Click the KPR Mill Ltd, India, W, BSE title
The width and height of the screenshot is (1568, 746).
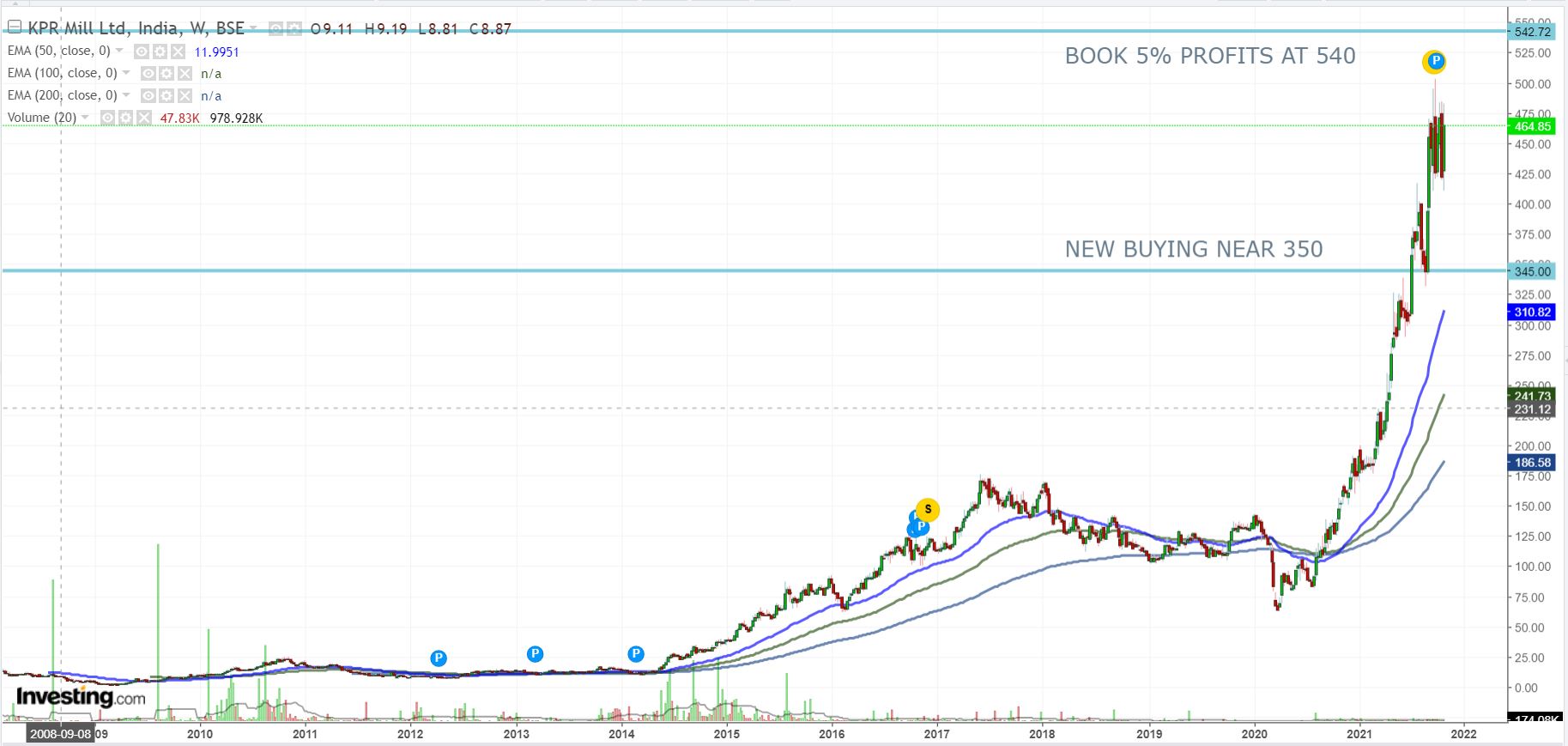[136, 28]
